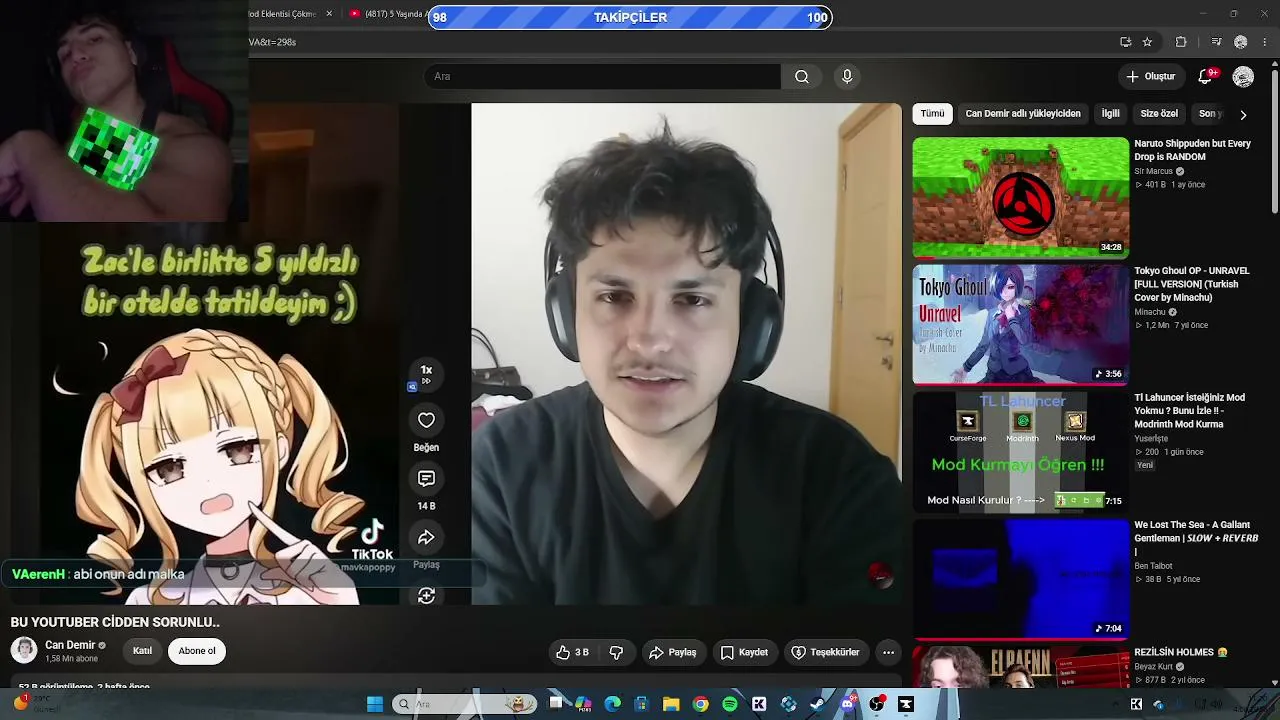Open the Tokyo Ghoul Unravel thumbnail
Viewport: 1280px width, 720px height.
click(1021, 324)
